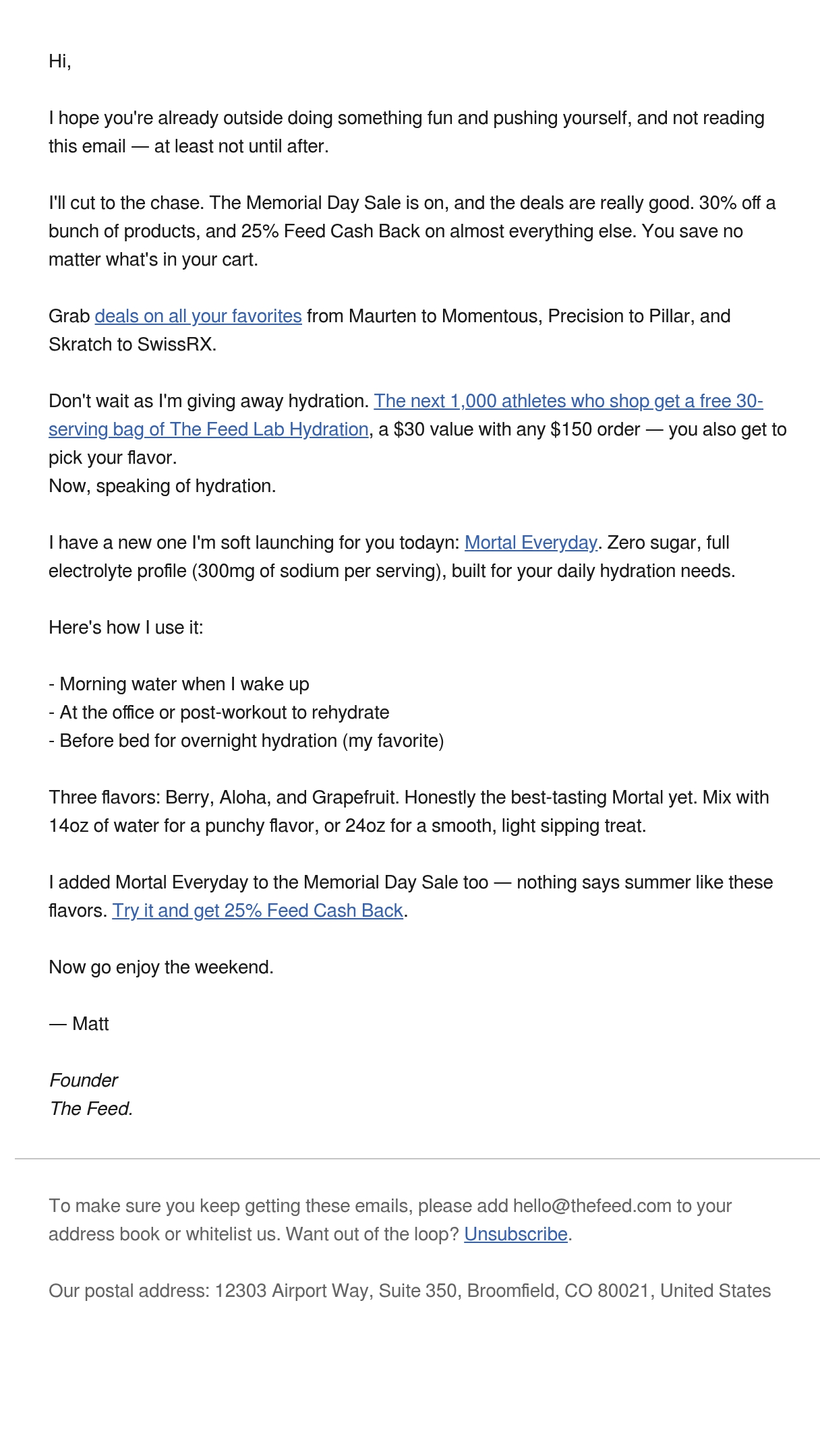Click the 'Before bed for overnight hydration' bullet

[x=246, y=741]
